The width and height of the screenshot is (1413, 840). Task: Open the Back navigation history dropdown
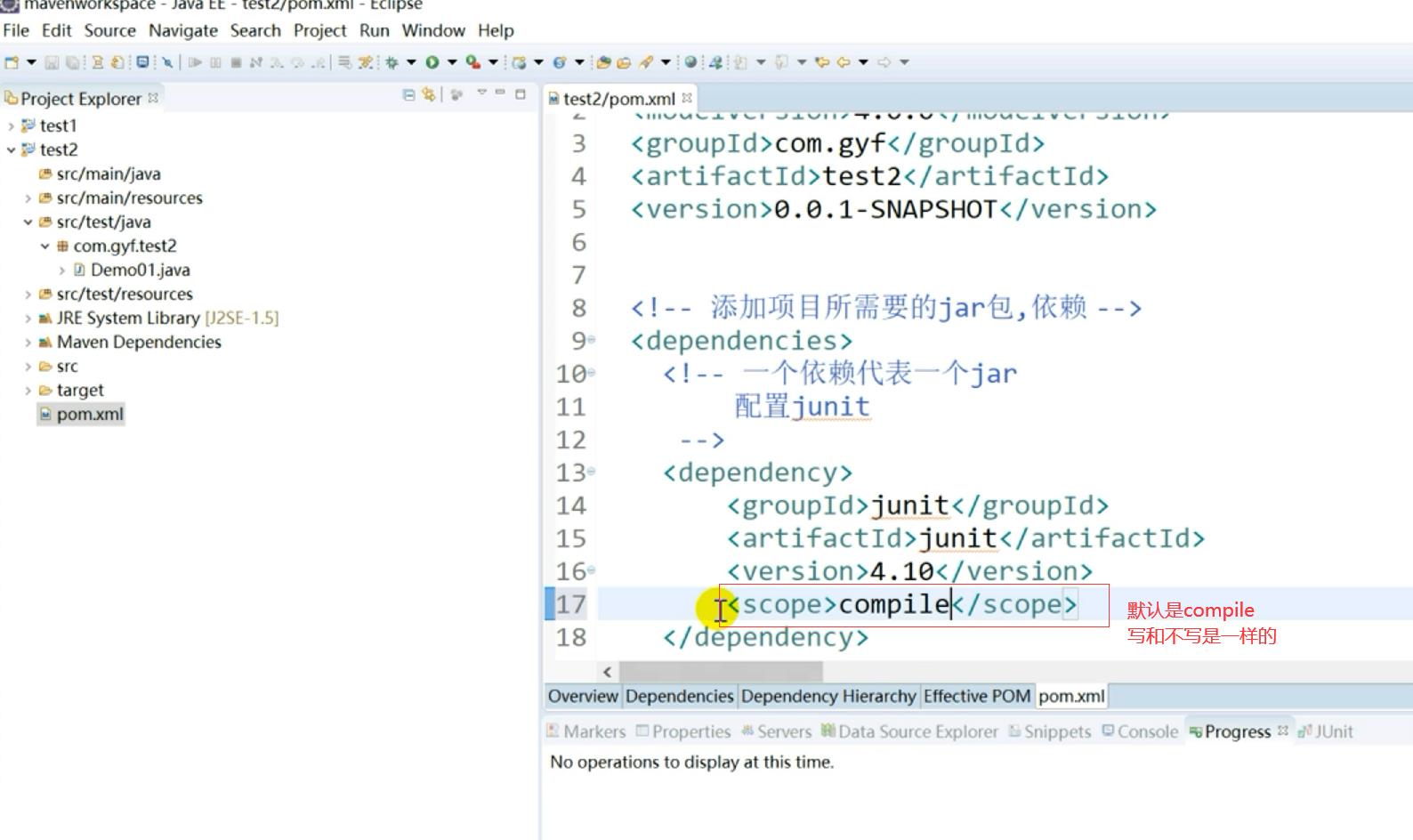[863, 62]
